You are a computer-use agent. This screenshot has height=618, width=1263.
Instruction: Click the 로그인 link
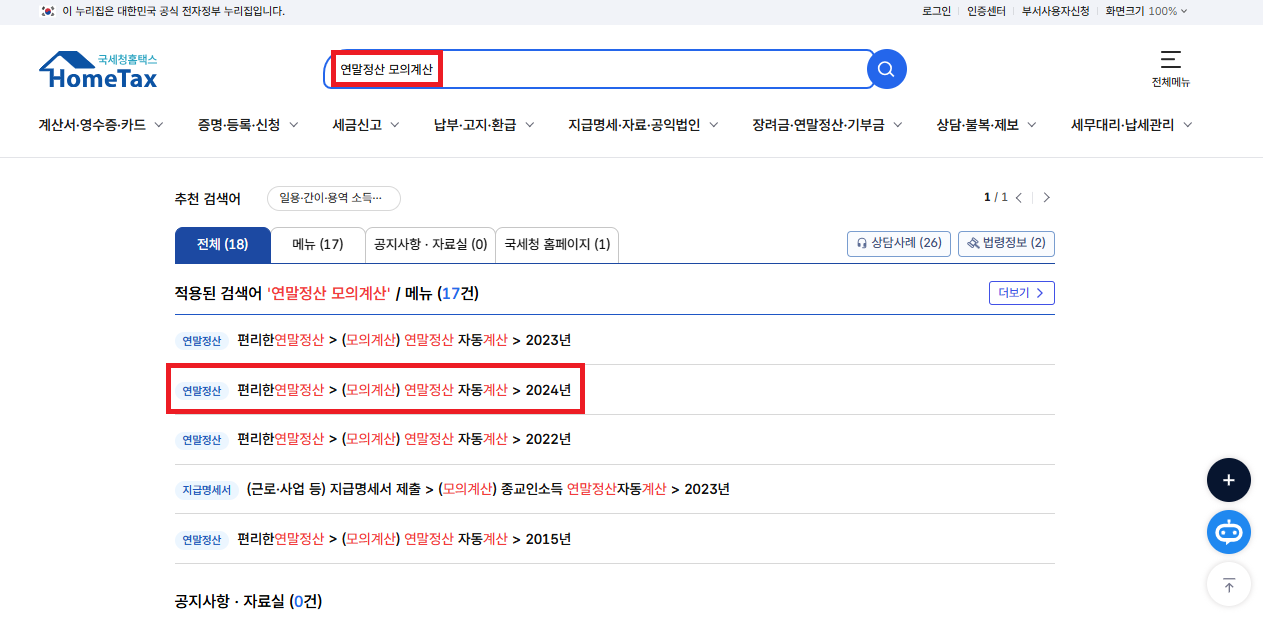click(x=935, y=11)
